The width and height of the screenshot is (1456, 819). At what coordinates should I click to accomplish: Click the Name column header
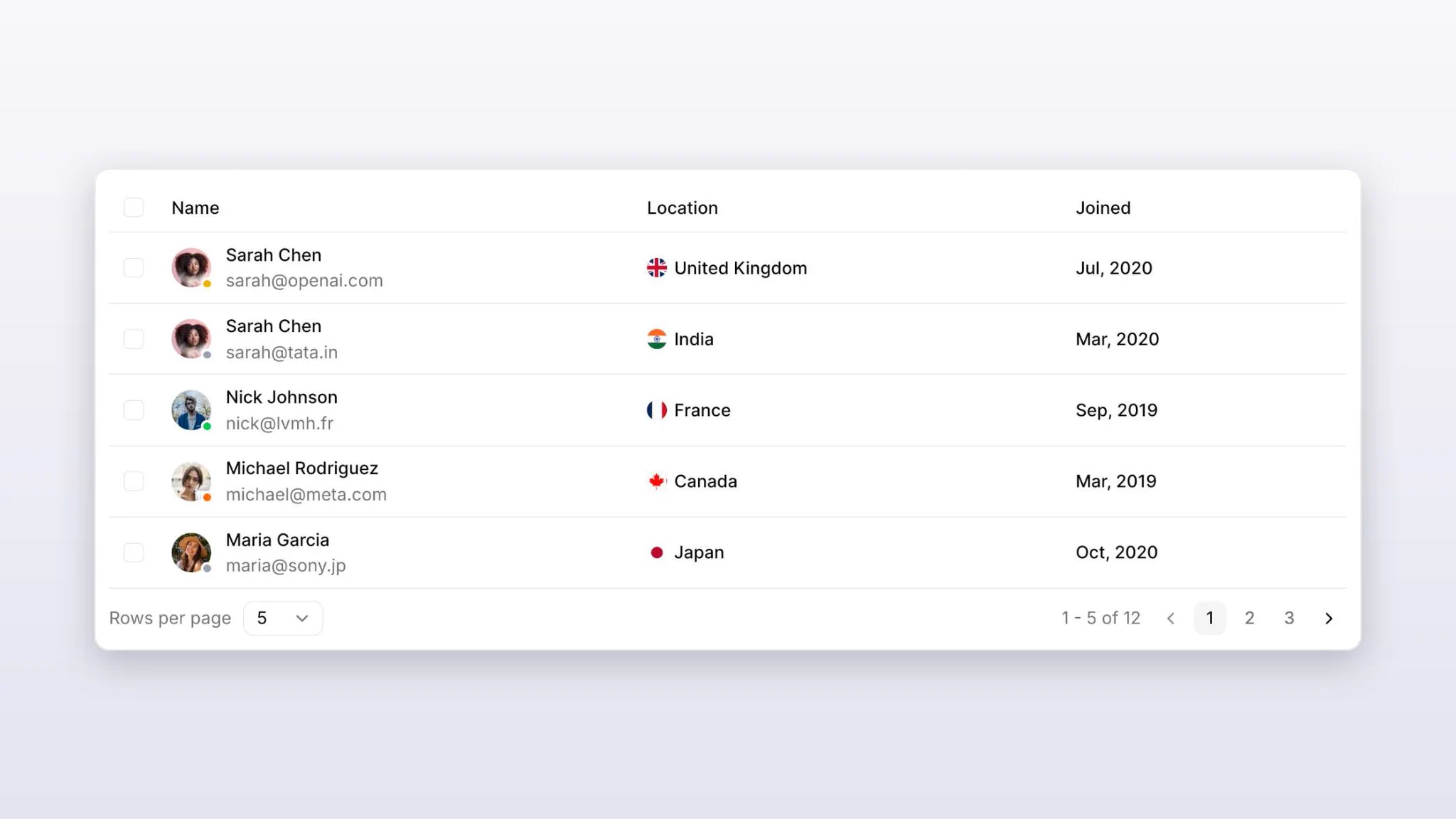pyautogui.click(x=196, y=208)
